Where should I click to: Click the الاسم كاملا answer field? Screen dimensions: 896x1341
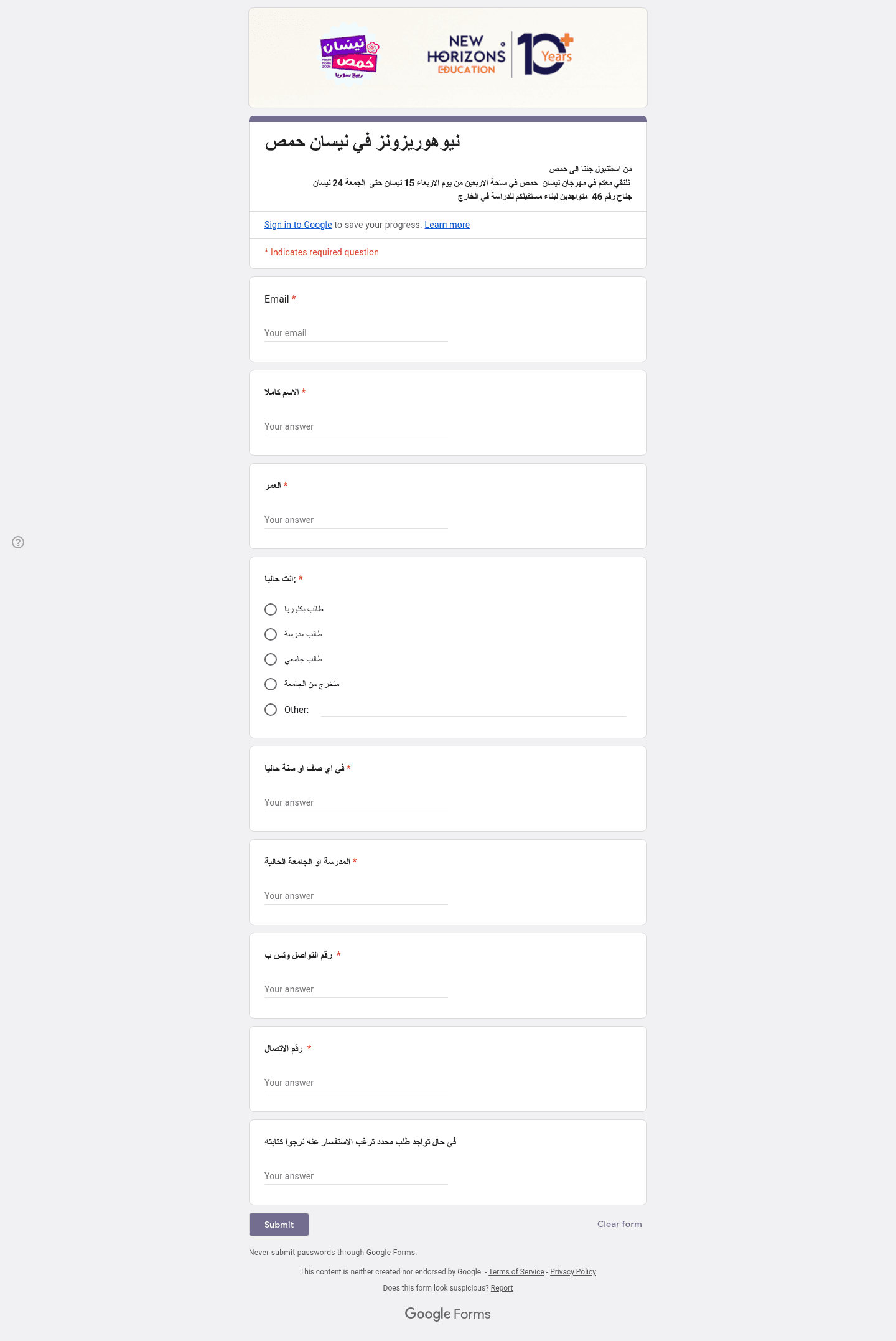pyautogui.click(x=356, y=426)
